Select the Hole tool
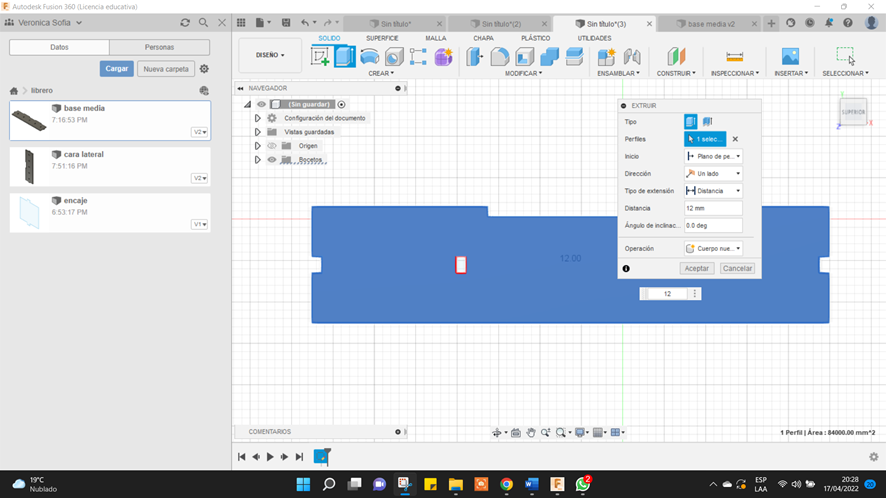Screen dimensions: 886x498 (x=394, y=57)
